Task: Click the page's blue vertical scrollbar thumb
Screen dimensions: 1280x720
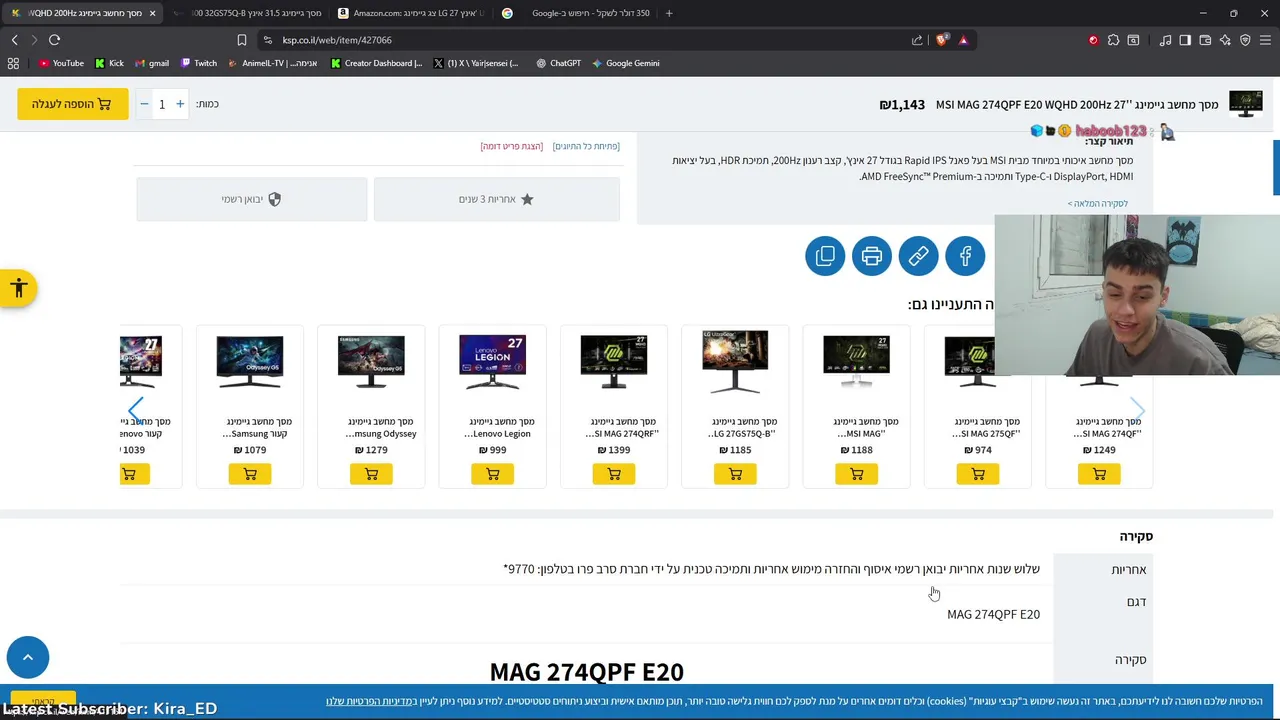Action: pyautogui.click(x=1276, y=168)
